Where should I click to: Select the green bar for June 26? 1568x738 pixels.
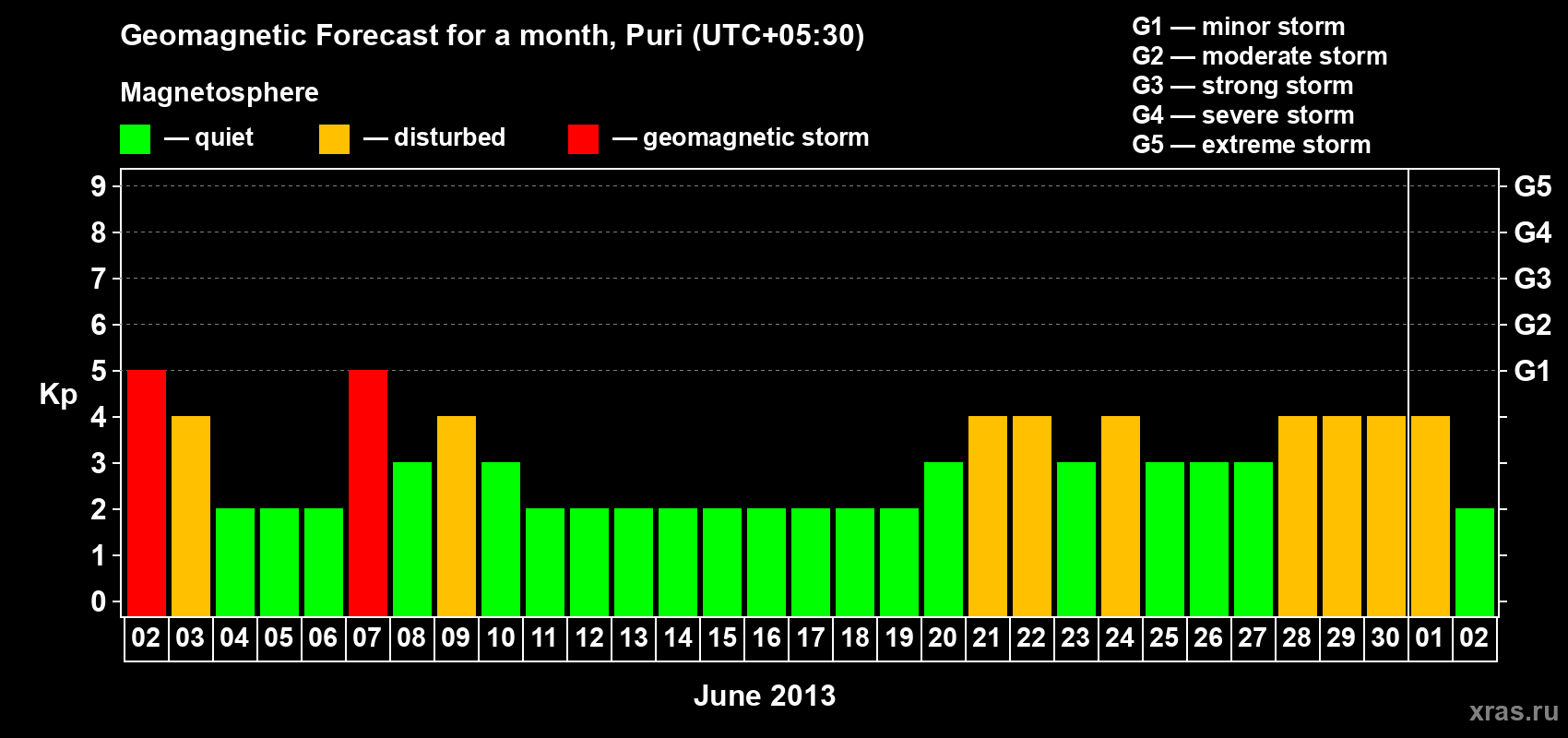[x=1209, y=539]
